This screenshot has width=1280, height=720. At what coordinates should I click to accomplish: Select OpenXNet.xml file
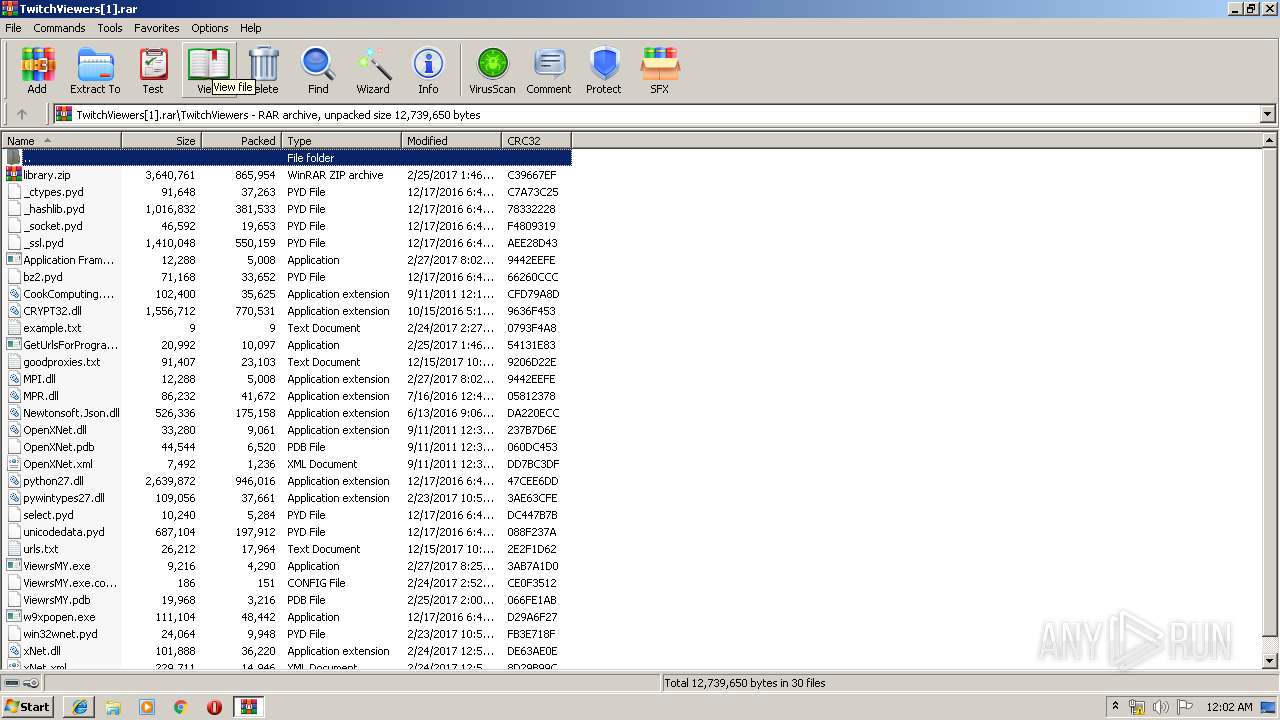click(58, 464)
